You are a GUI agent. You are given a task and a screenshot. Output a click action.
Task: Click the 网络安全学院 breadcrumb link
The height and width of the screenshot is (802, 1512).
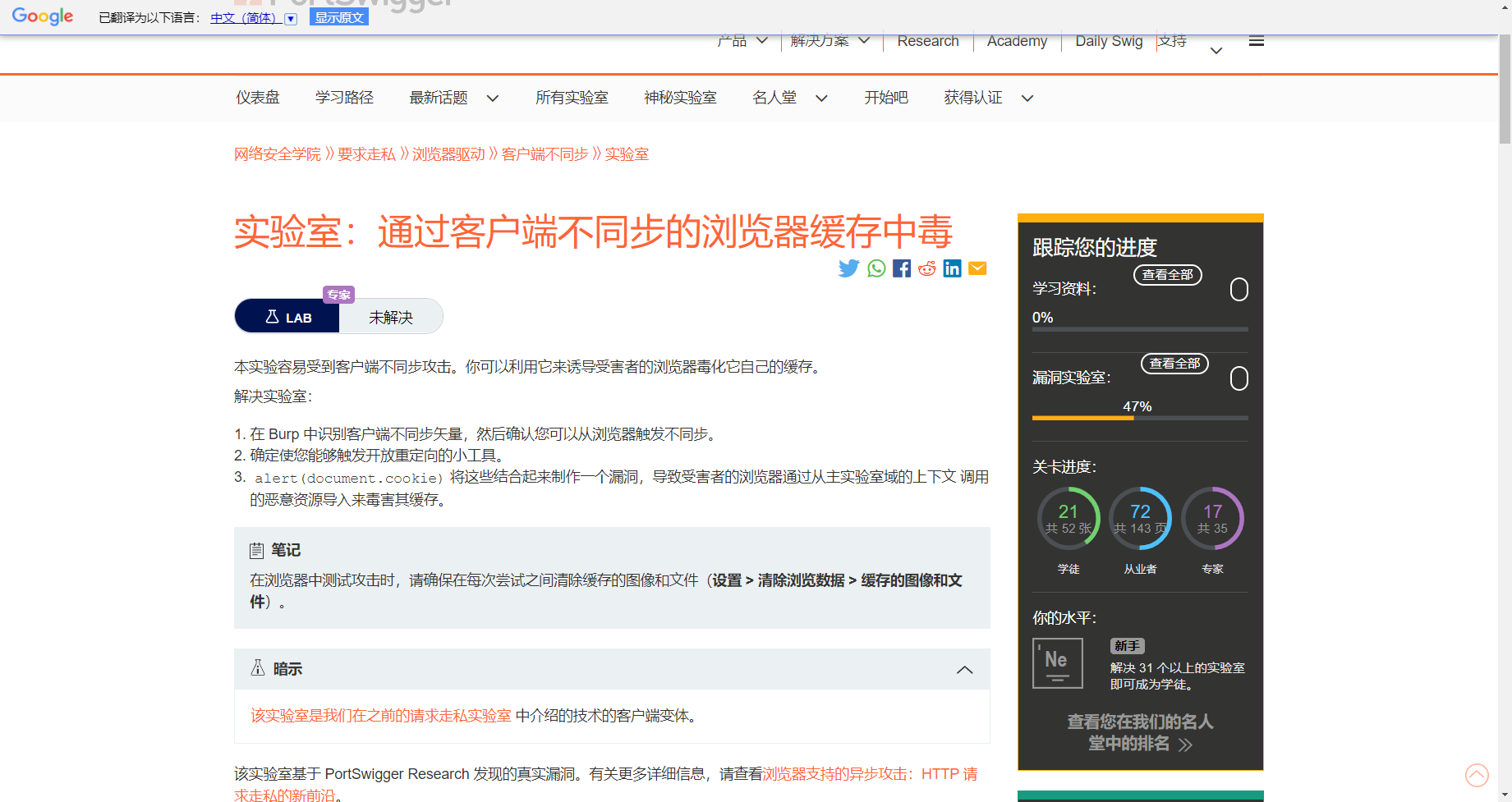coord(278,154)
